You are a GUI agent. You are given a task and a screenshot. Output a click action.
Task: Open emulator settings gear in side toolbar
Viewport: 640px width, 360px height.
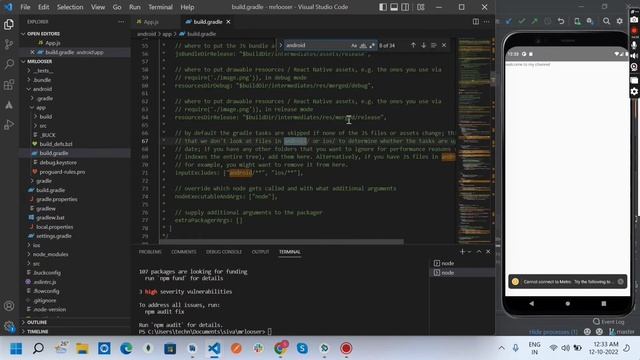(634, 92)
